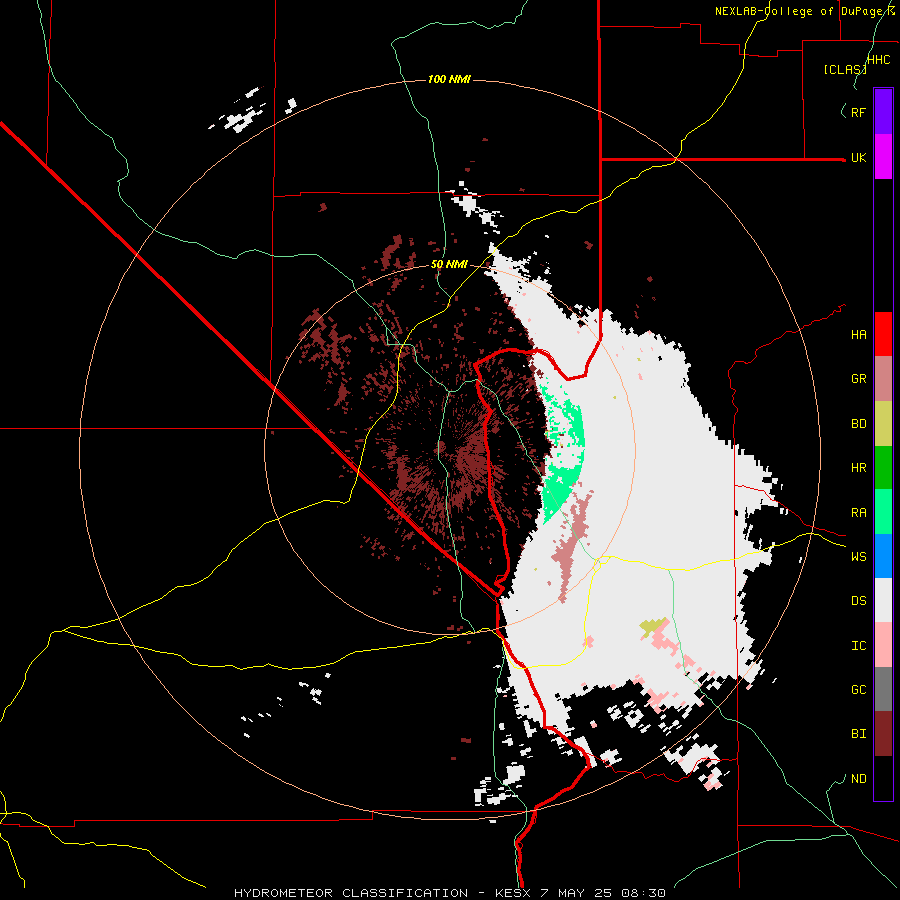Viewport: 900px width, 900px height.
Task: Click the yellow-olive big drops patch on the radar
Action: point(654,627)
